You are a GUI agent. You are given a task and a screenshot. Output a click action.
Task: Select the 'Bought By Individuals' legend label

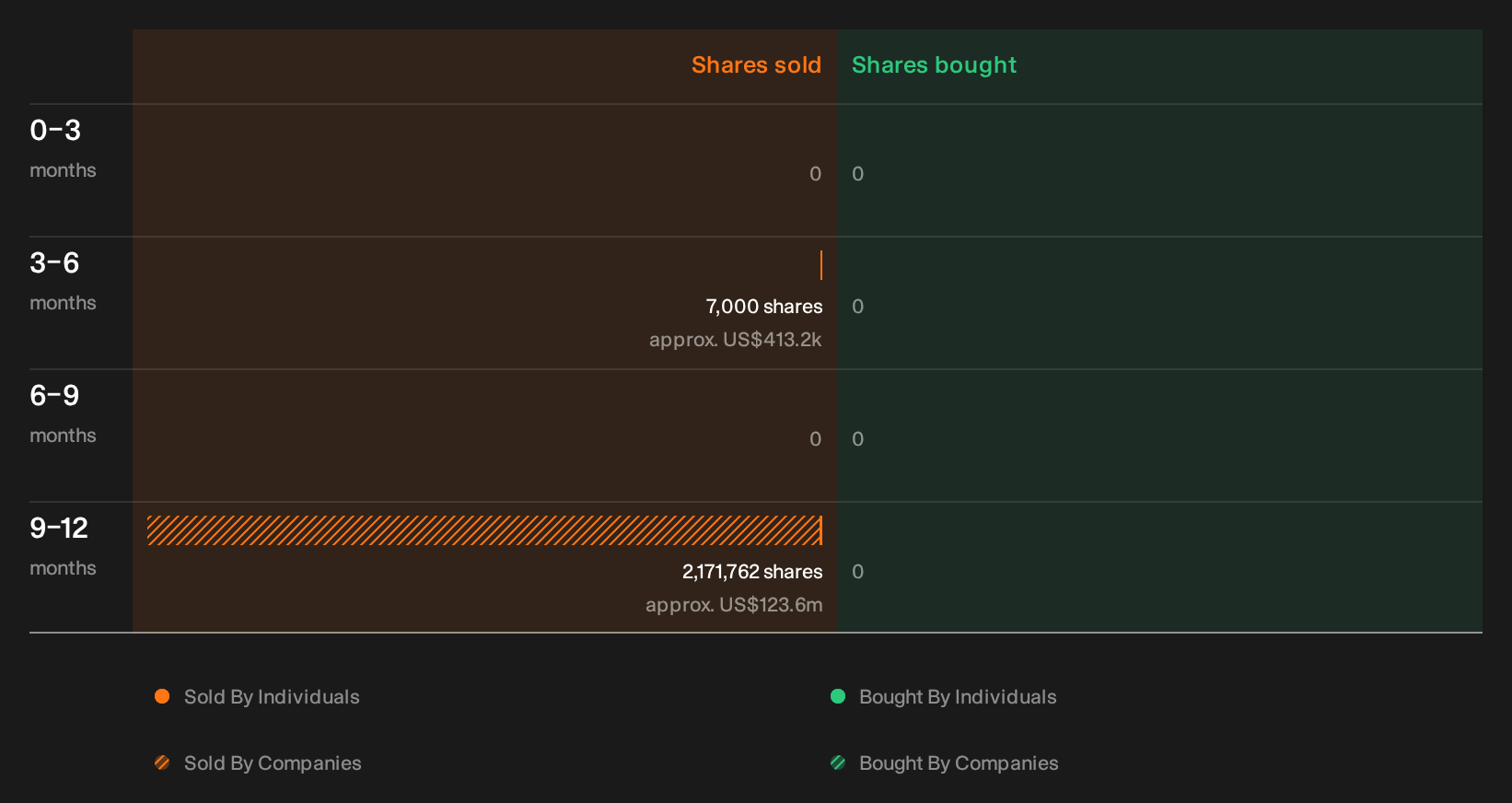tap(958, 697)
